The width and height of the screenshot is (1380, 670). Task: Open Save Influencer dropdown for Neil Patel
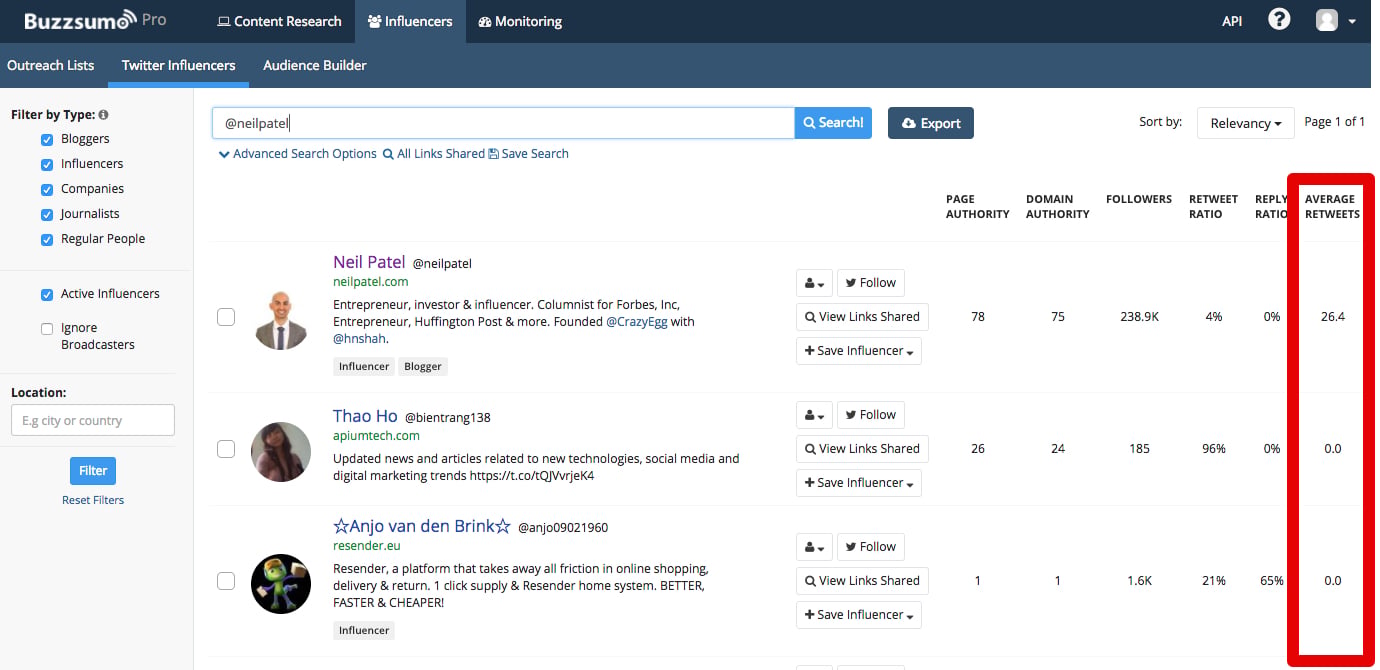pyautogui.click(x=859, y=351)
